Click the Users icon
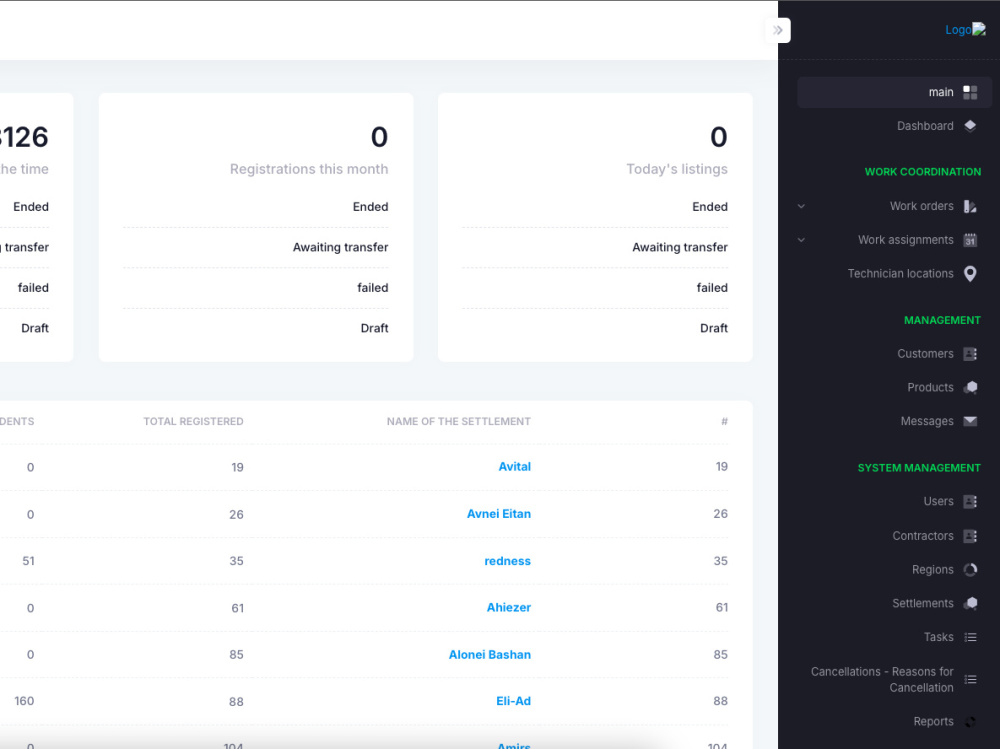 click(x=970, y=501)
